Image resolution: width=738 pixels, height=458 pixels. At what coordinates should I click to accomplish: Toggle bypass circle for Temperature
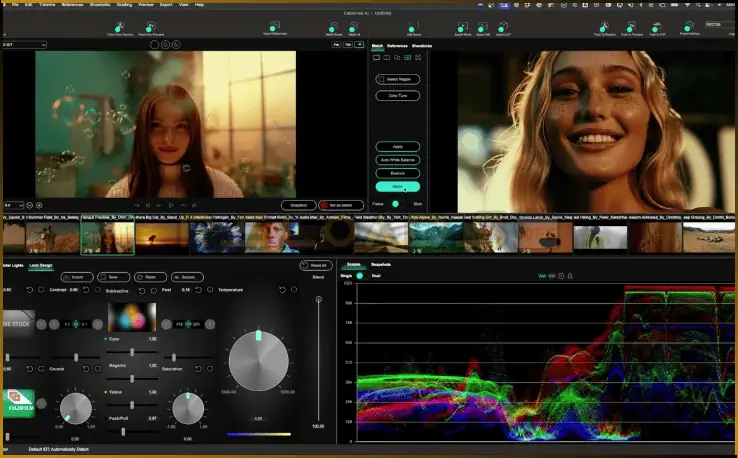294,290
